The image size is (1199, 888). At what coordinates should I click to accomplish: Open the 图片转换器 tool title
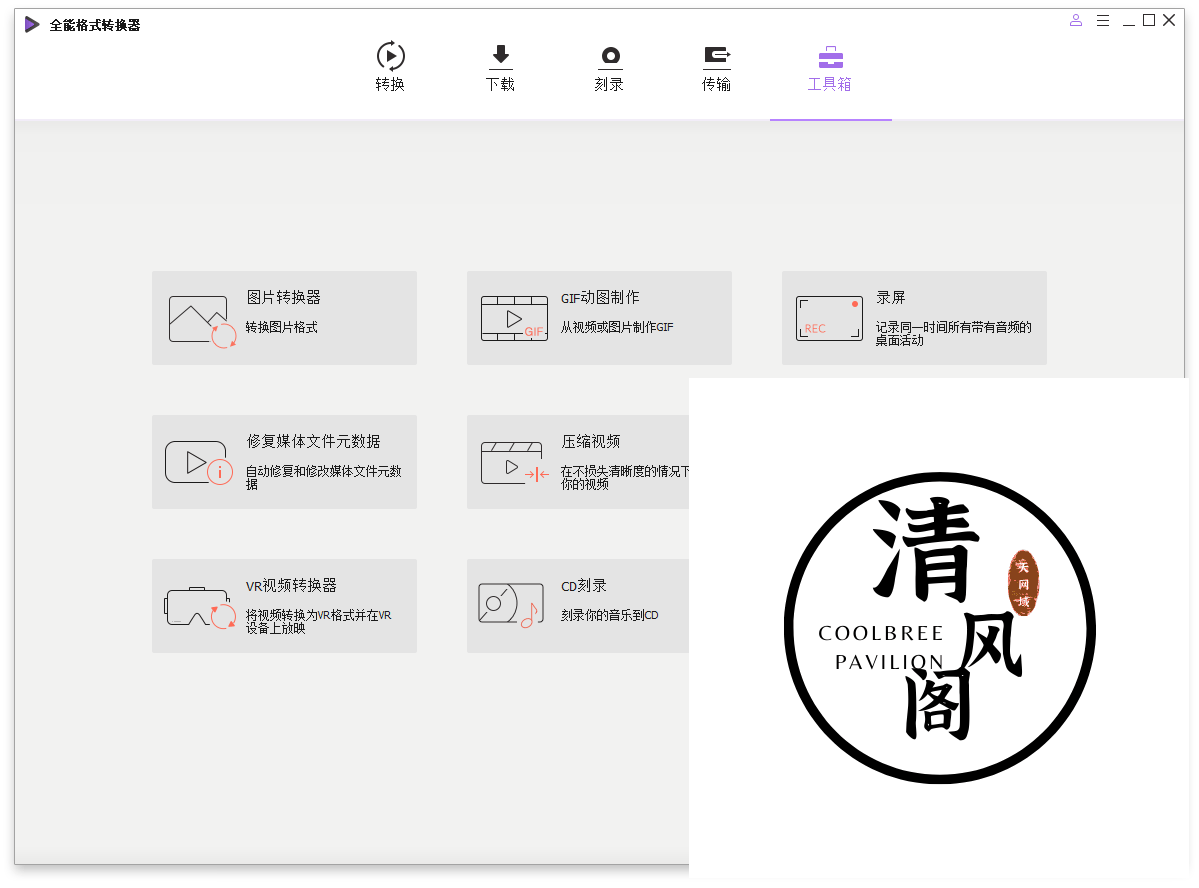click(x=284, y=297)
